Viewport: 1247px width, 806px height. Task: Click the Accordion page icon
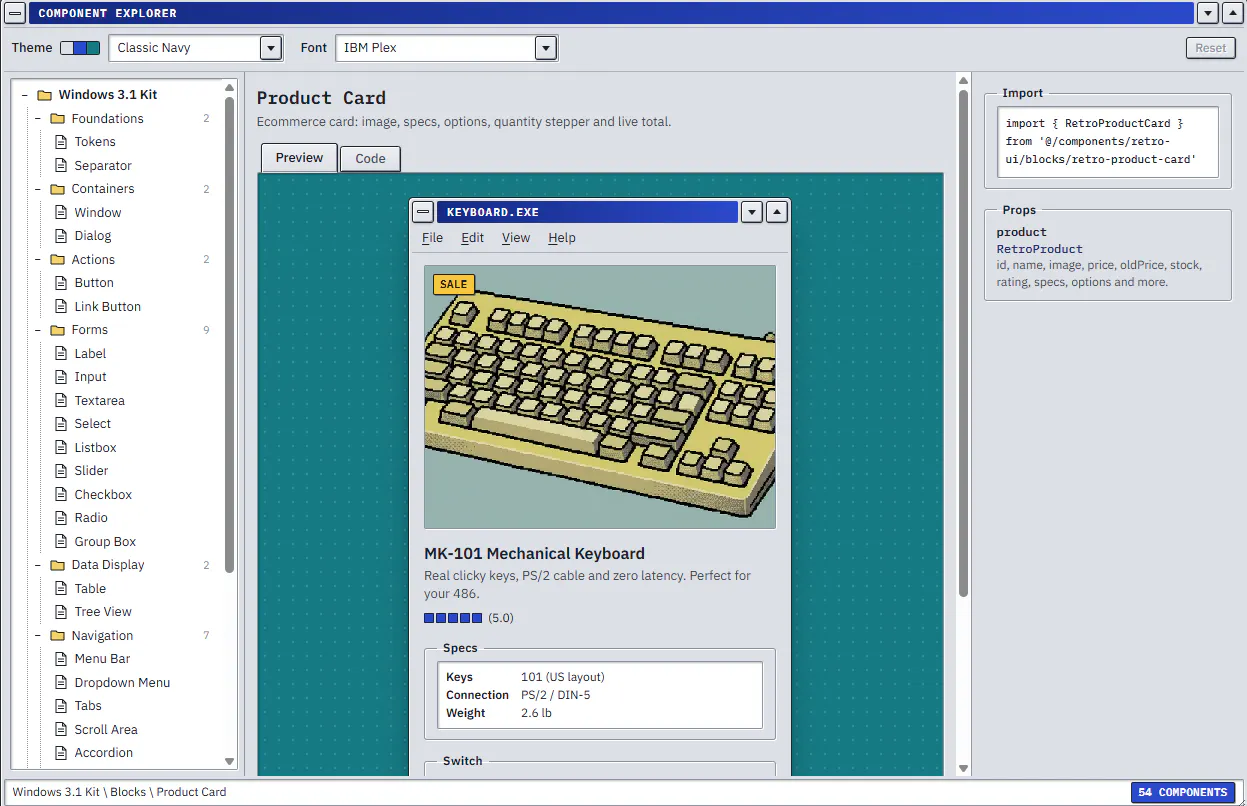click(x=60, y=753)
